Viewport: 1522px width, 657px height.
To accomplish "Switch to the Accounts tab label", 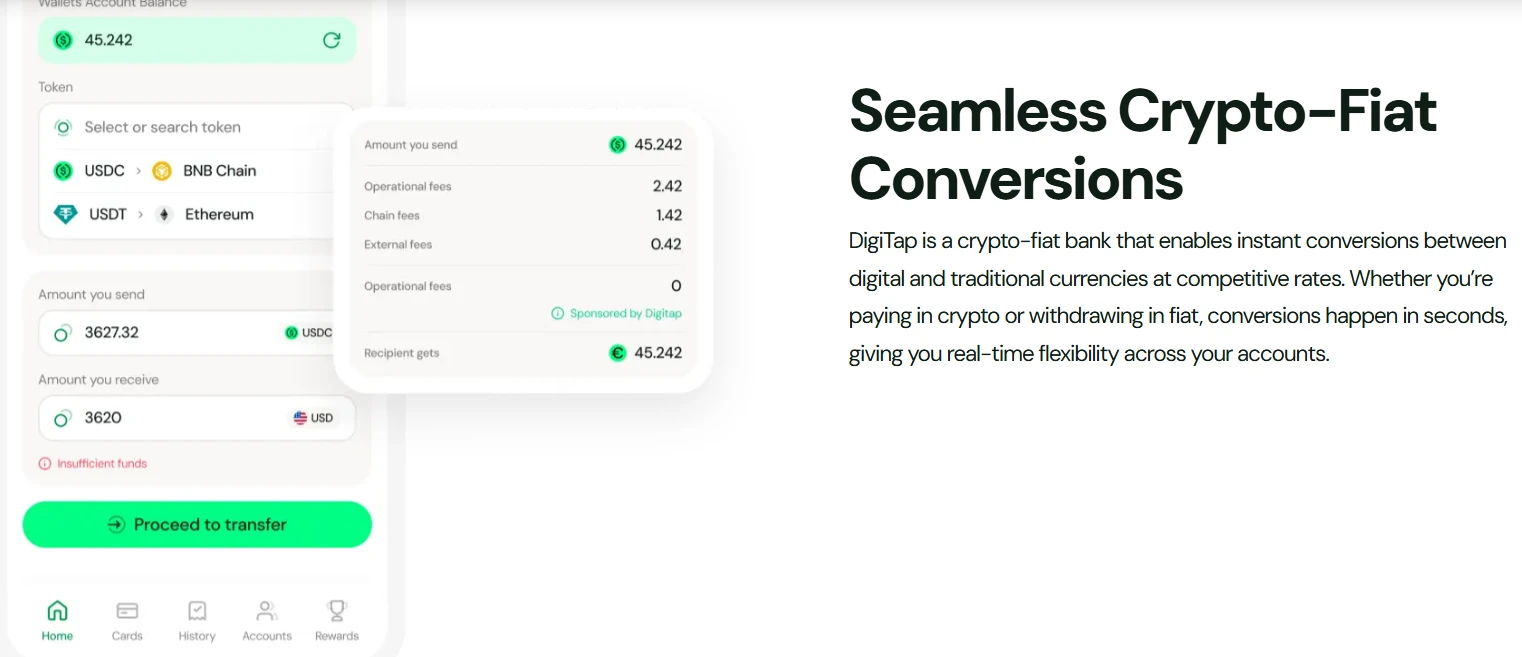I will coord(267,636).
